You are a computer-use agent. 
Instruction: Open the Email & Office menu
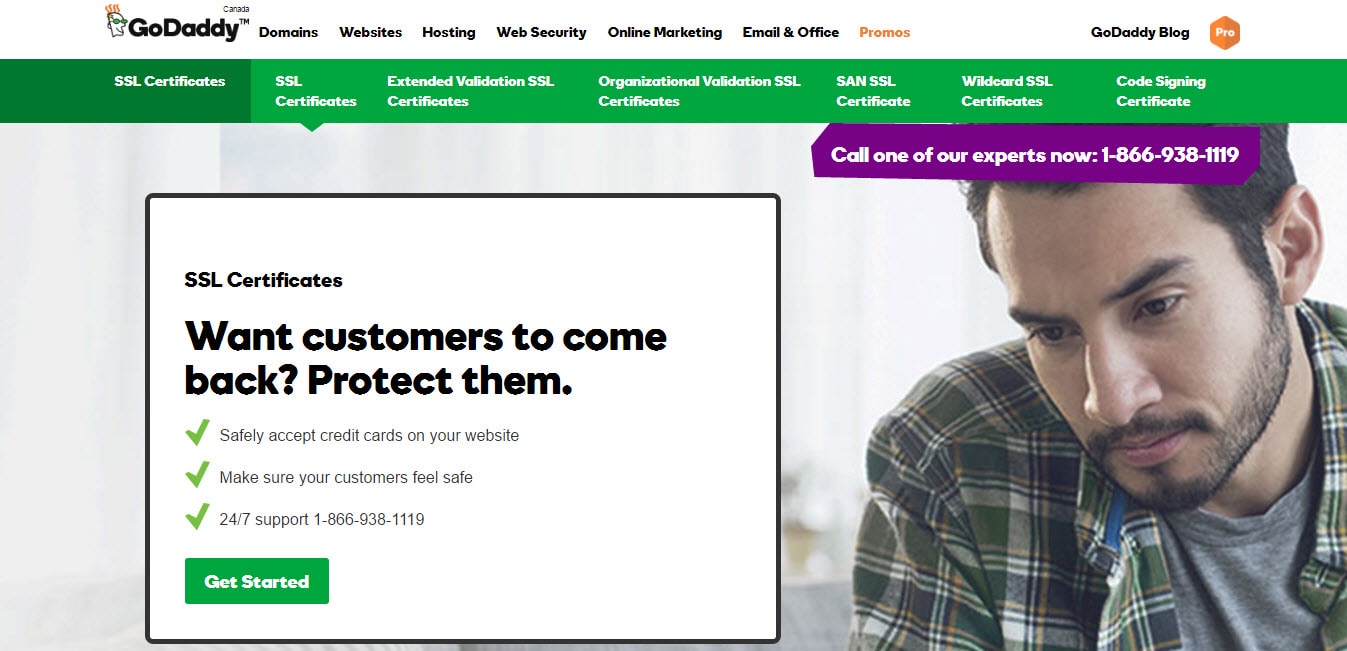(790, 32)
